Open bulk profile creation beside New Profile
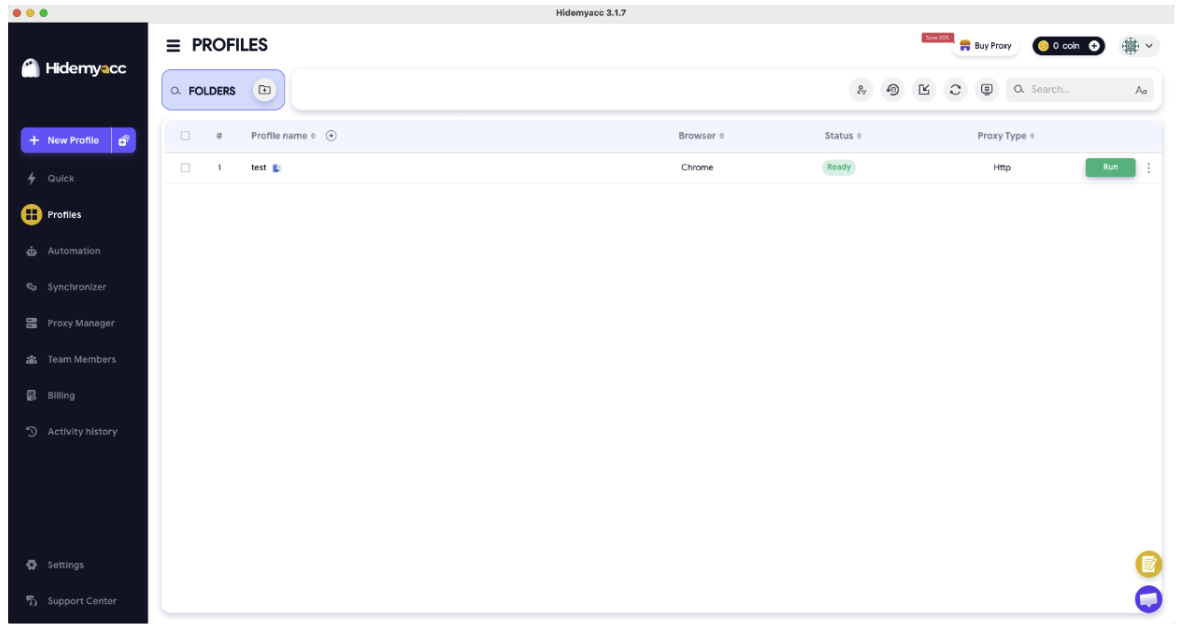This screenshot has width=1180, height=628. [x=123, y=140]
